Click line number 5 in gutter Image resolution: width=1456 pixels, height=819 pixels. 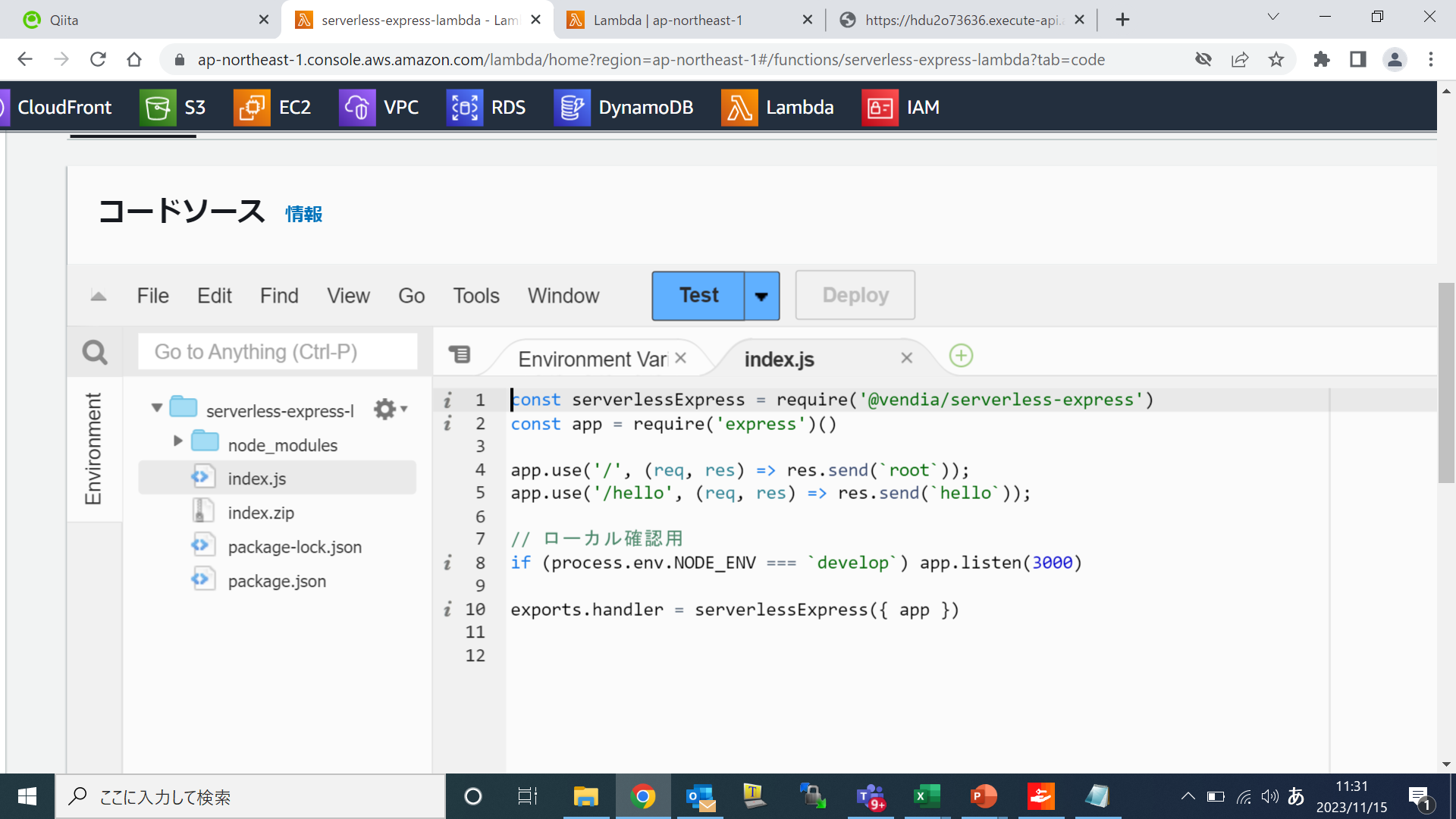pyautogui.click(x=480, y=493)
